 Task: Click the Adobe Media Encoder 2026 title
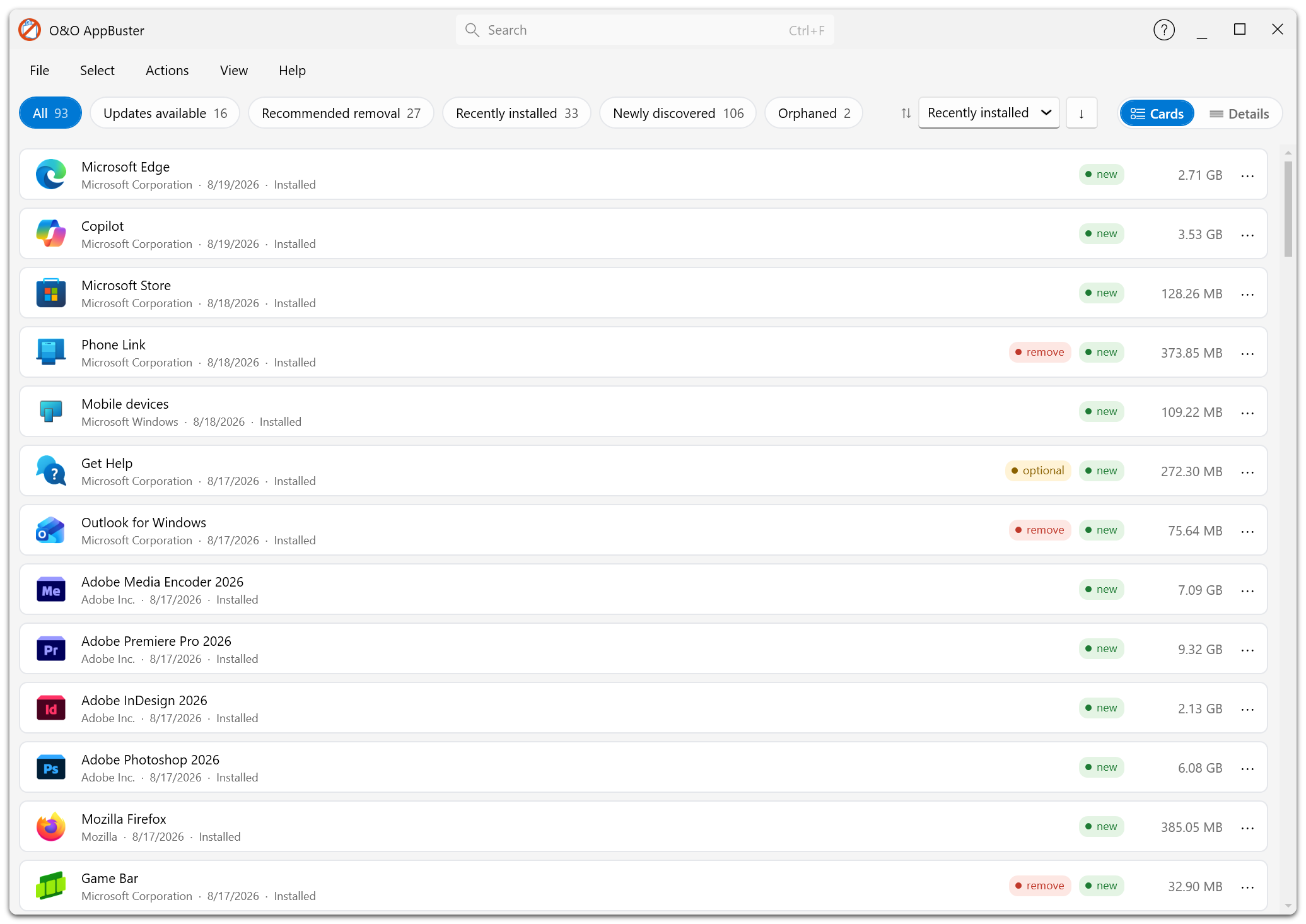pyautogui.click(x=162, y=582)
